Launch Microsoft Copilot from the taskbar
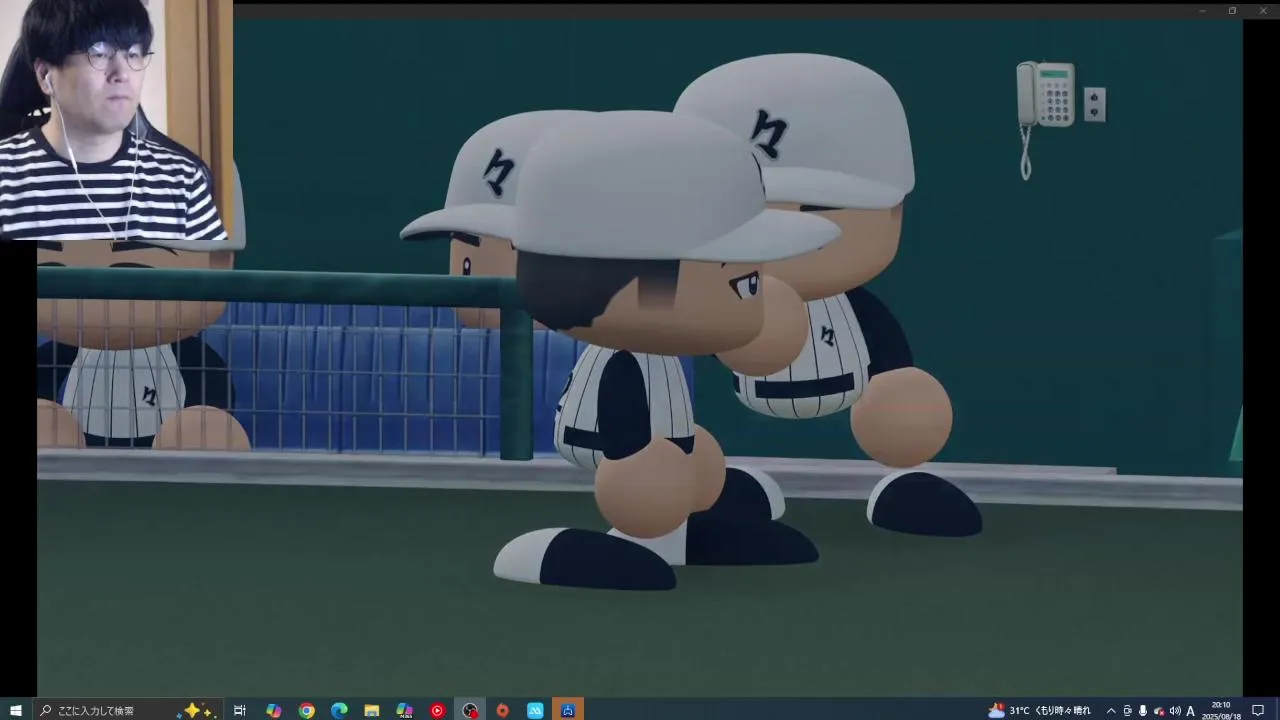The height and width of the screenshot is (720, 1280). pos(273,710)
